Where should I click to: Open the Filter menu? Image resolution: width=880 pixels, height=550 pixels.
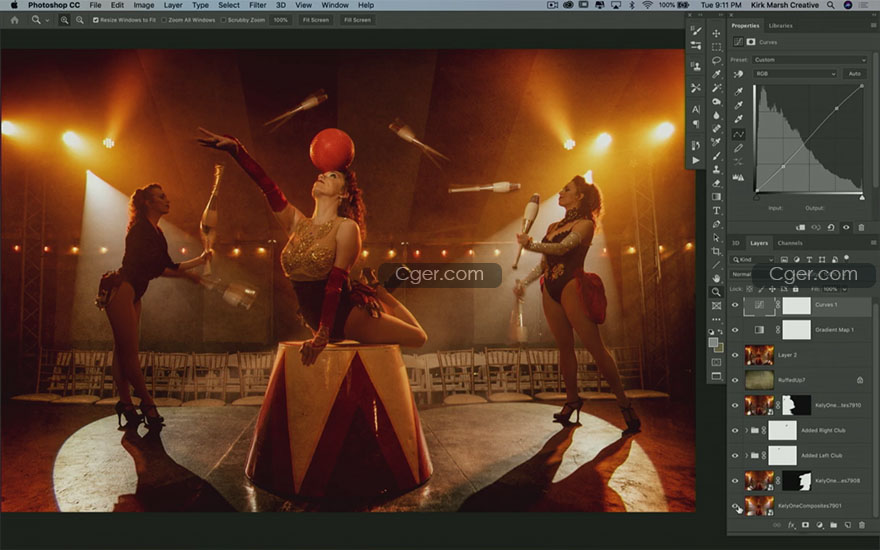258,5
